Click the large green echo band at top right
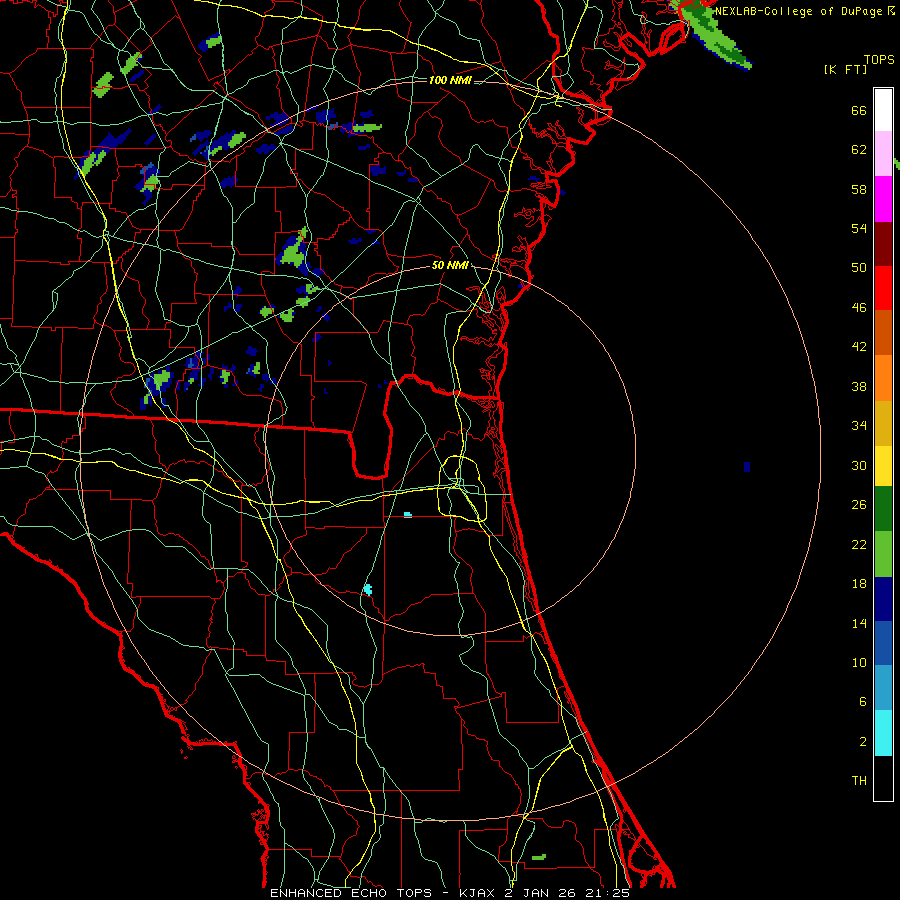Image resolution: width=900 pixels, height=900 pixels. [x=712, y=33]
